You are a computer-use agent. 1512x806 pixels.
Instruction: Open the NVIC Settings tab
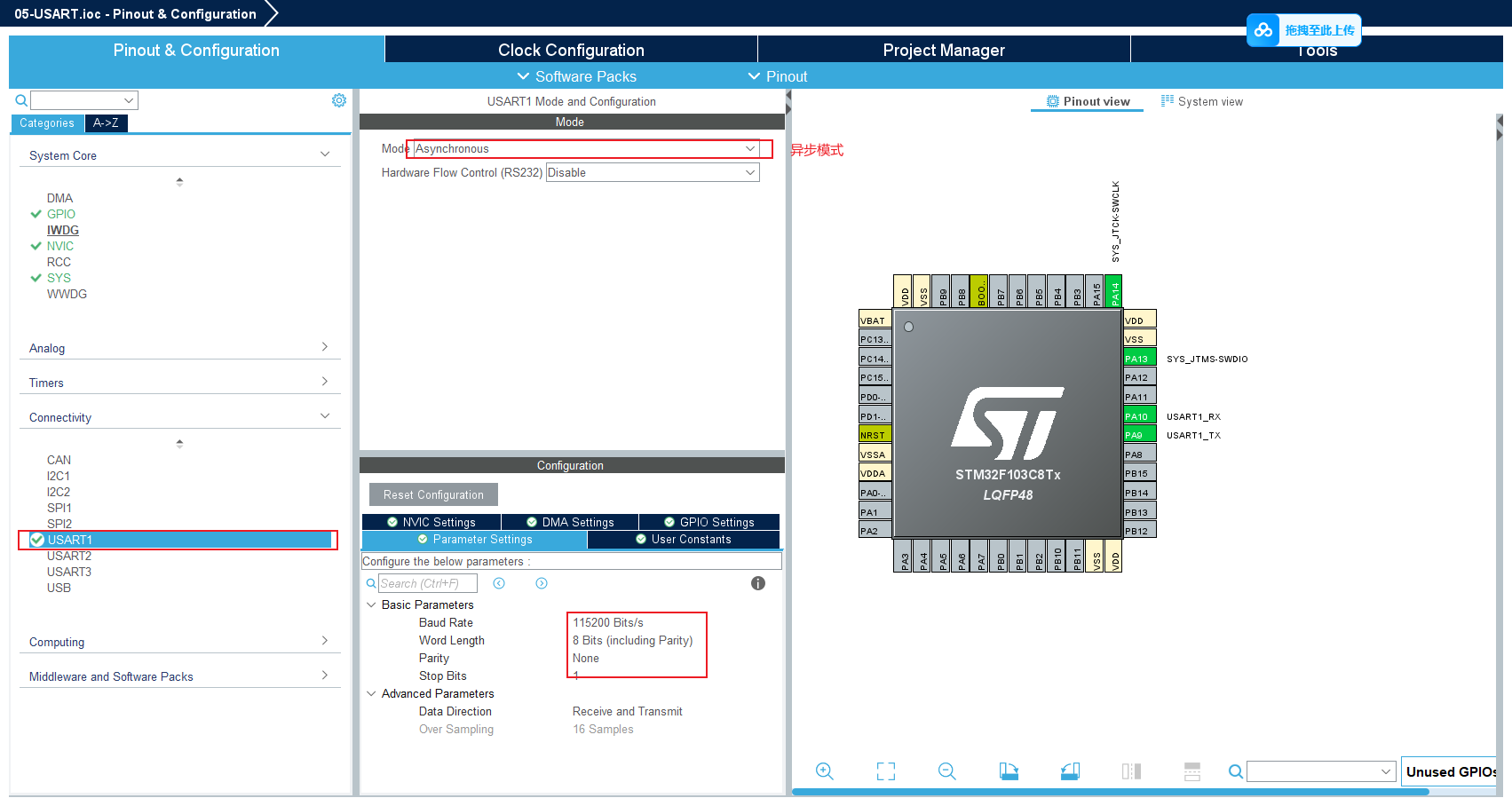pyautogui.click(x=431, y=522)
